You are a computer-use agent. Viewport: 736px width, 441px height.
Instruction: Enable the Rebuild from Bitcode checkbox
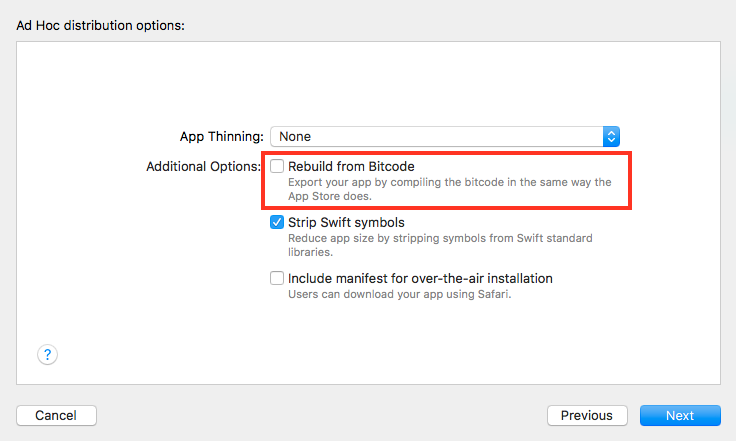(x=277, y=166)
